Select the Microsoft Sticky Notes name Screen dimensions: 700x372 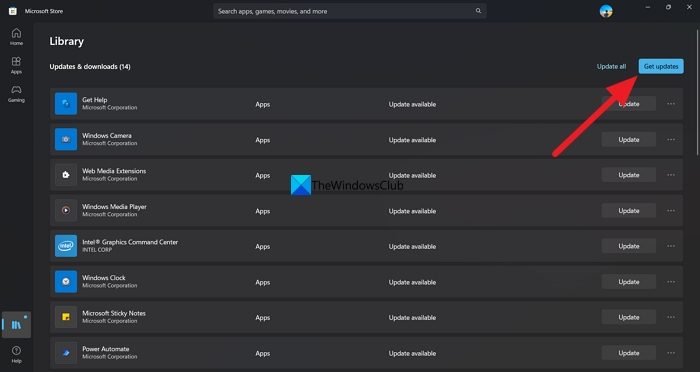click(x=114, y=313)
